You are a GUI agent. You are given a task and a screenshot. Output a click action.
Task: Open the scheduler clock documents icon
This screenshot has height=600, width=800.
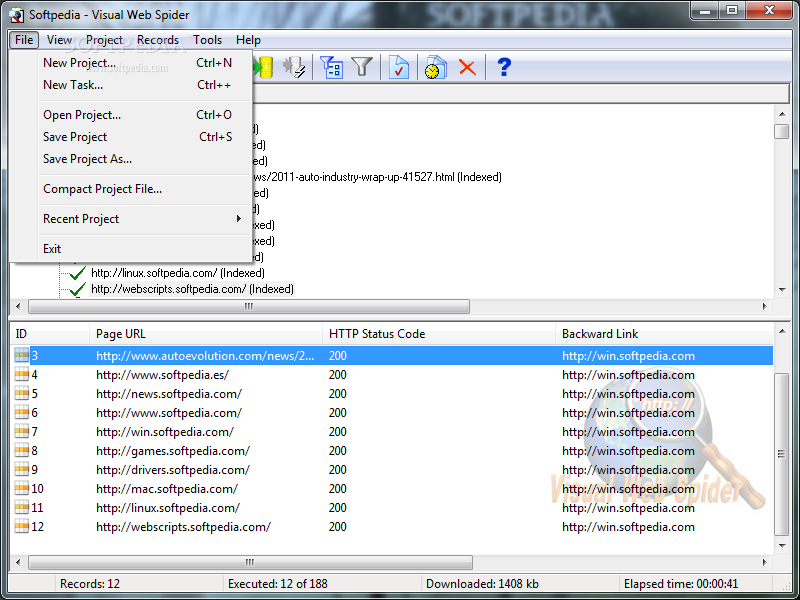pyautogui.click(x=436, y=67)
